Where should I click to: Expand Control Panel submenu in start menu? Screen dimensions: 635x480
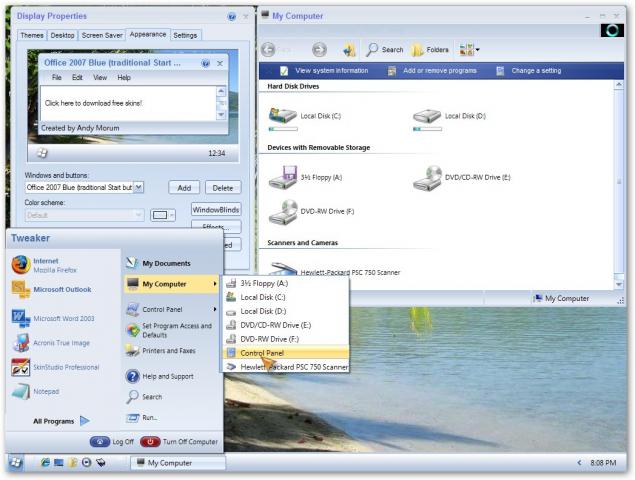pyautogui.click(x=170, y=309)
